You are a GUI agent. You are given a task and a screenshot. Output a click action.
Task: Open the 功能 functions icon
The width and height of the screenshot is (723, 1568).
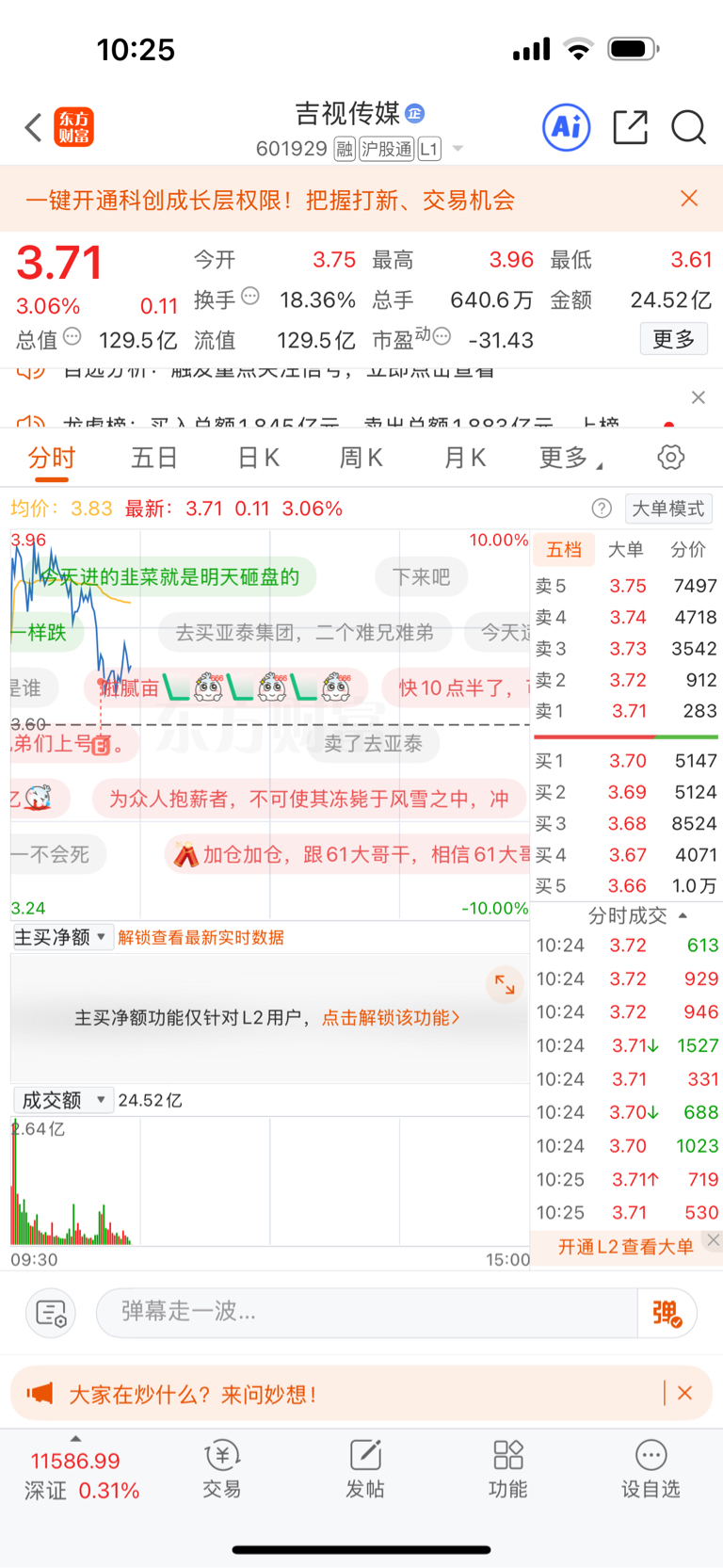pyautogui.click(x=508, y=1469)
